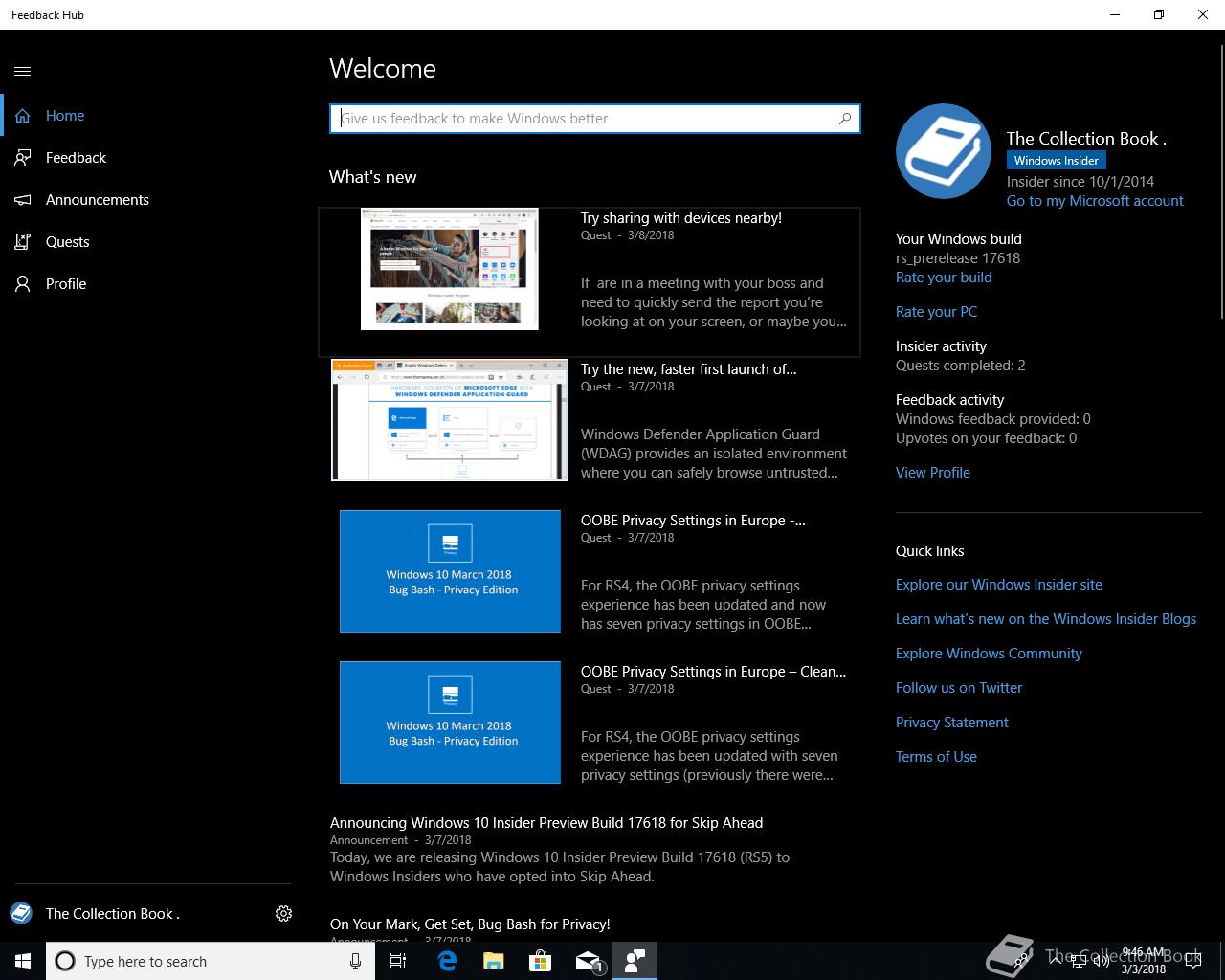Screen dimensions: 1225x980
Task: Select the Home icon in sidebar
Action: tap(23, 116)
